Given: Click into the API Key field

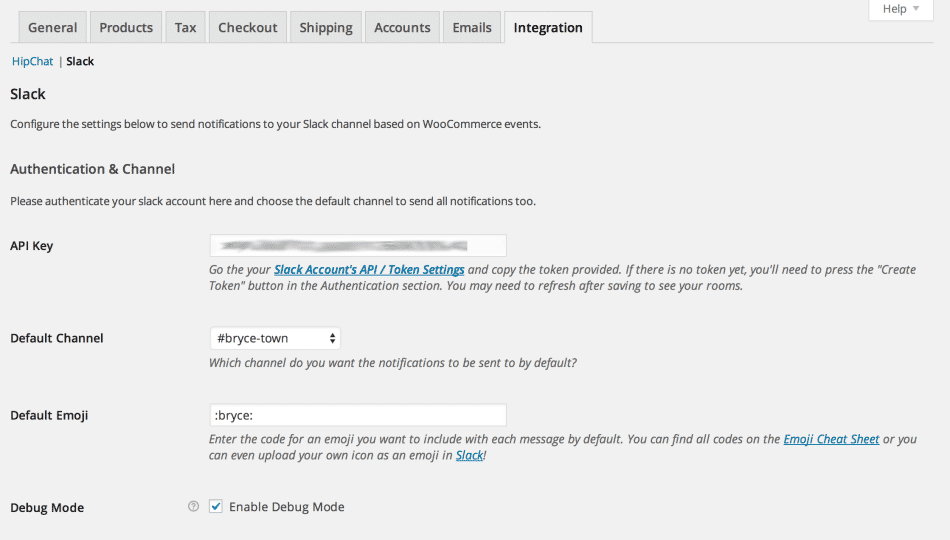Looking at the screenshot, I should pyautogui.click(x=358, y=245).
